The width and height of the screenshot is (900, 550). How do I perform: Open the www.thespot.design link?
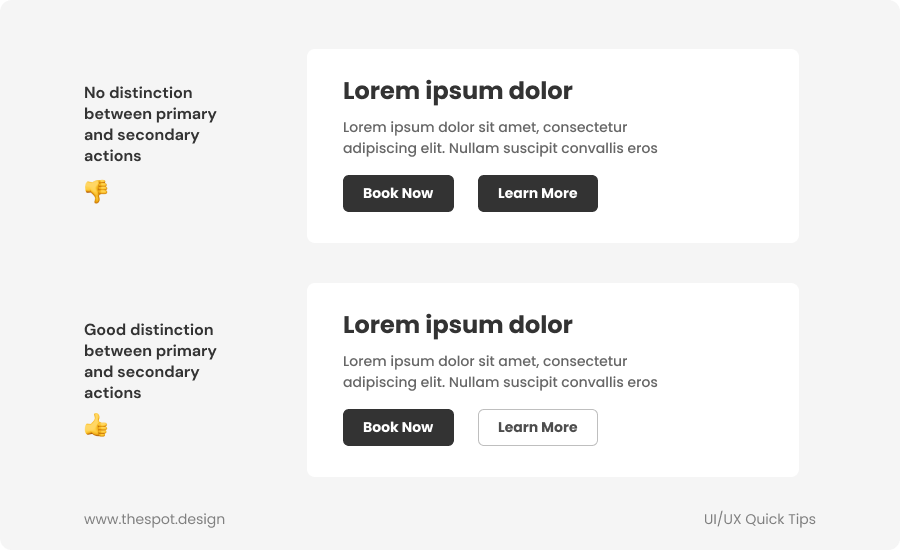[154, 519]
